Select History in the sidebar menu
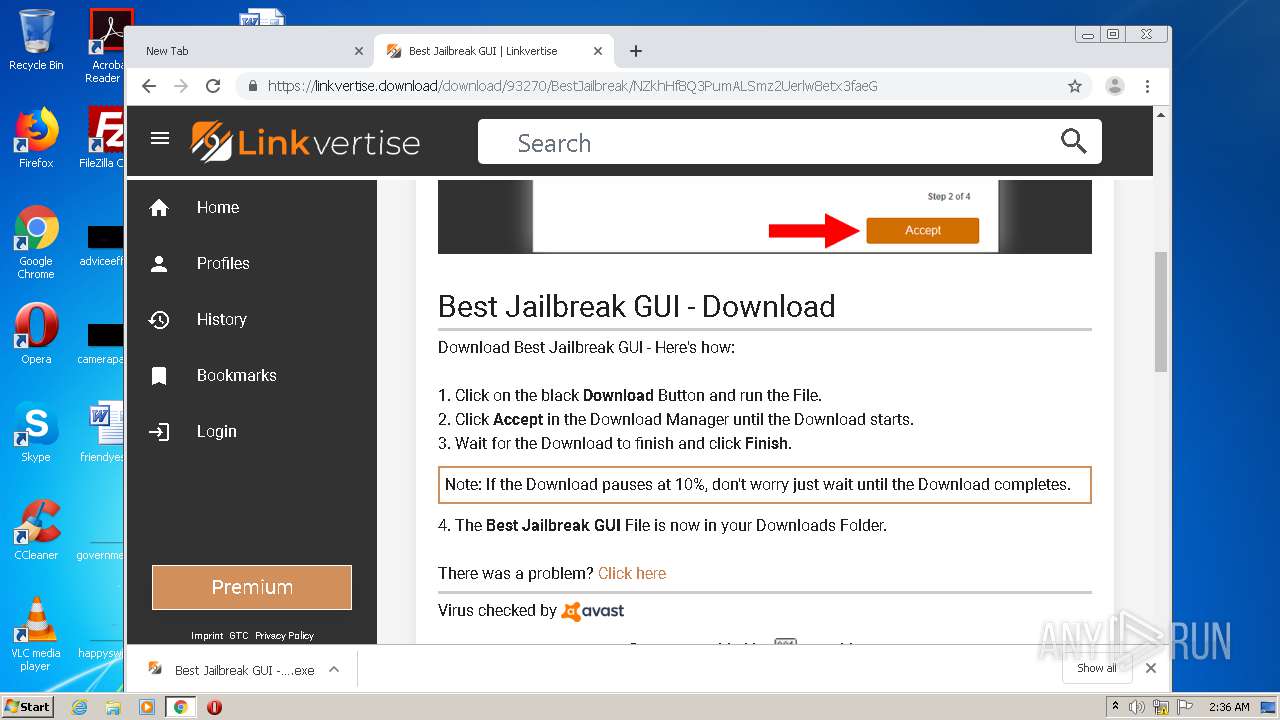1280x720 pixels. 251,319
